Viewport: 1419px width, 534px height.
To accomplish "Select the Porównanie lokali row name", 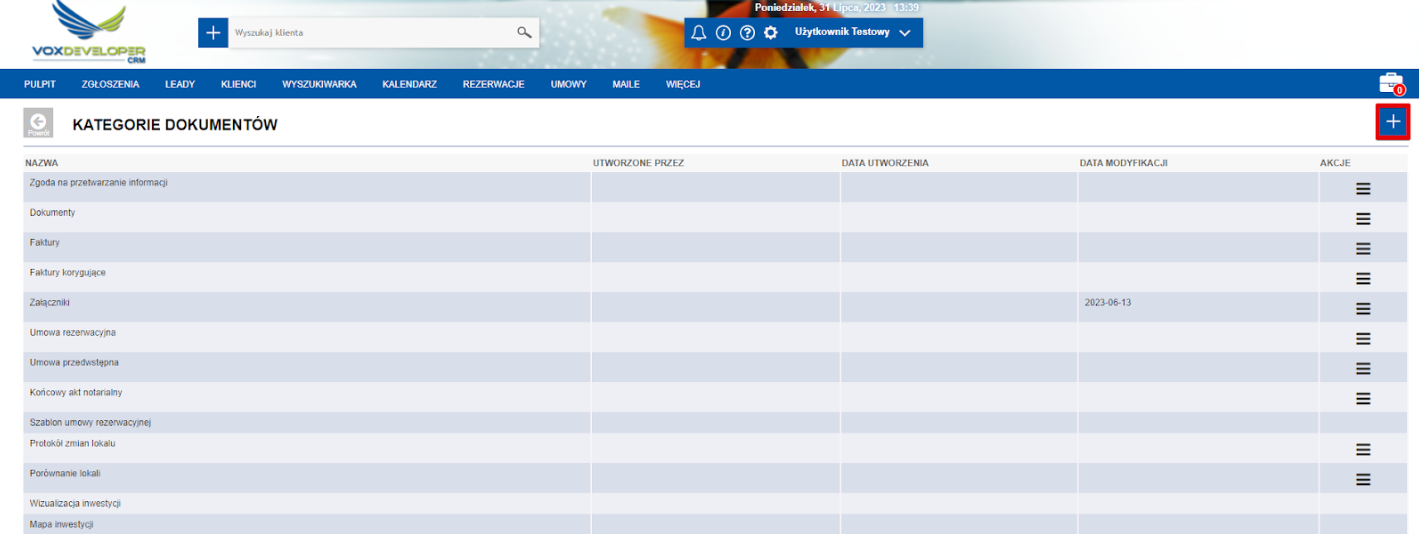I will pos(65,473).
